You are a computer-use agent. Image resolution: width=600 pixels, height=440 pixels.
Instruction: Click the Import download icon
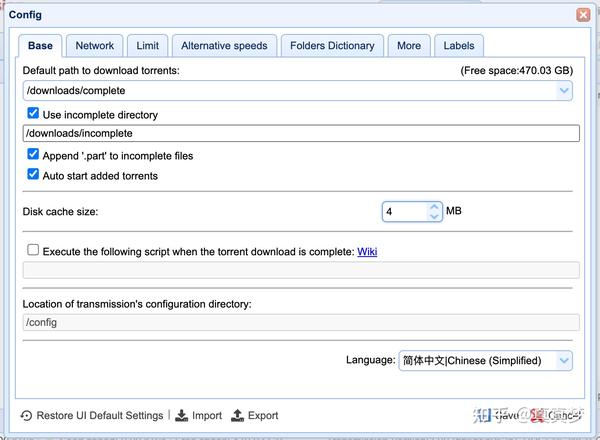[x=181, y=415]
